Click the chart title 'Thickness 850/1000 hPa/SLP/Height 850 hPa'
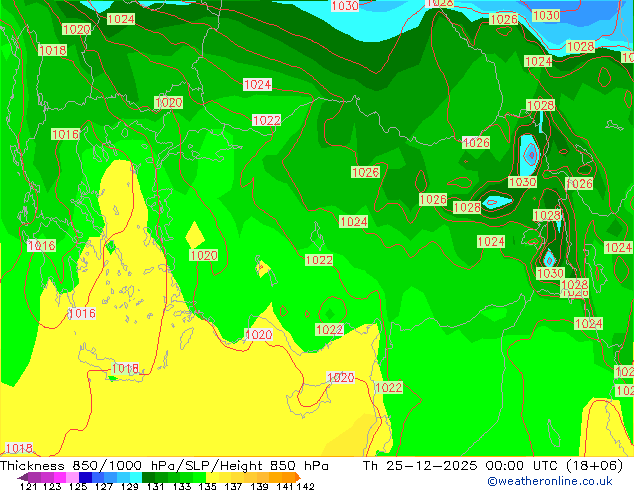Viewport: 634px width, 490px height. 164,466
